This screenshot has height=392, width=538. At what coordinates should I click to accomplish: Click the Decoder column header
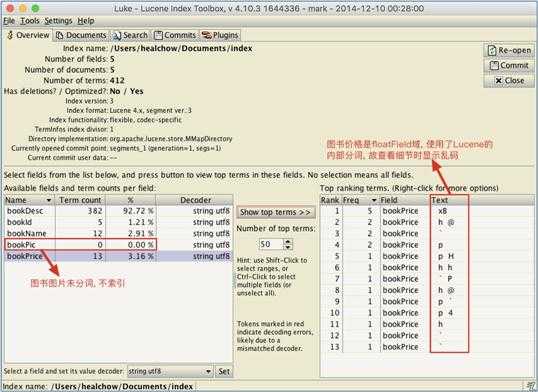195,200
